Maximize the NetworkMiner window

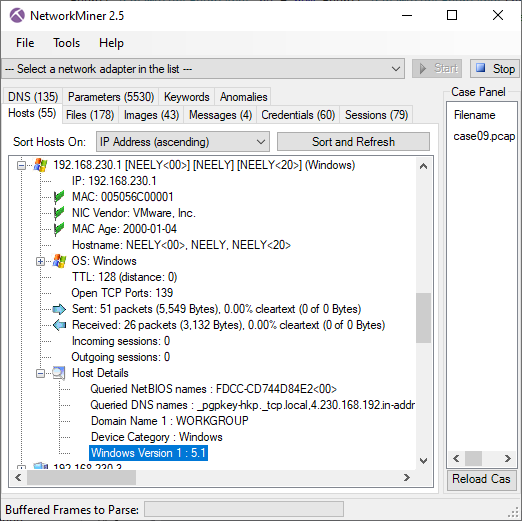click(x=452, y=15)
